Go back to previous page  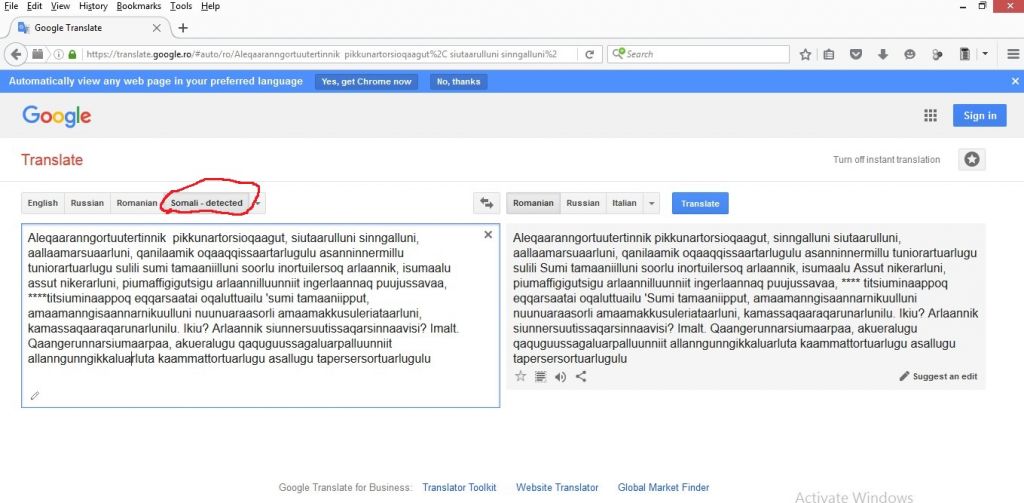coord(16,55)
